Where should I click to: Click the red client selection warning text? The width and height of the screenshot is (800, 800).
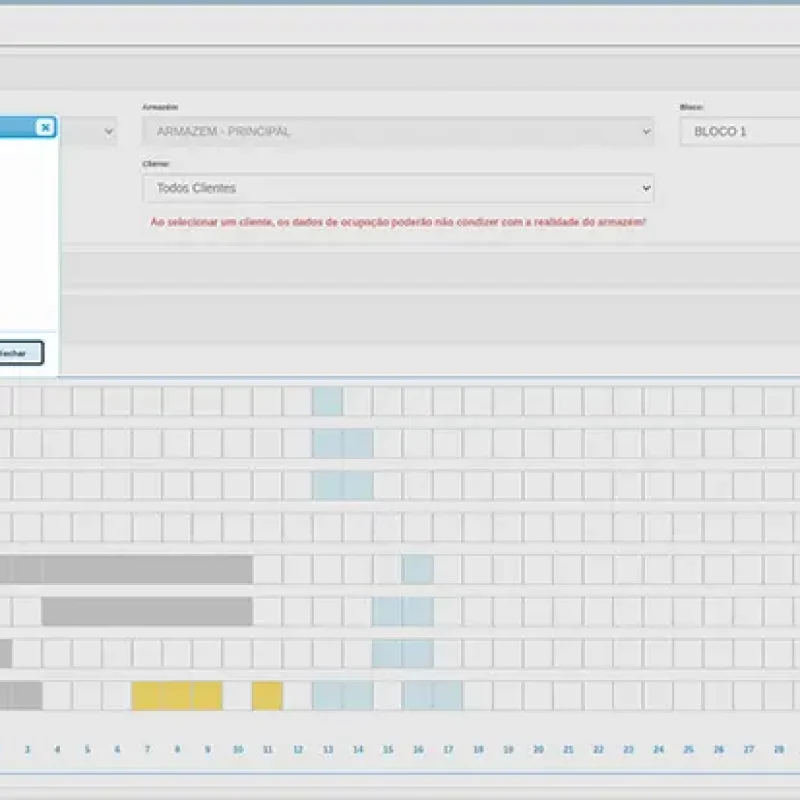398,222
